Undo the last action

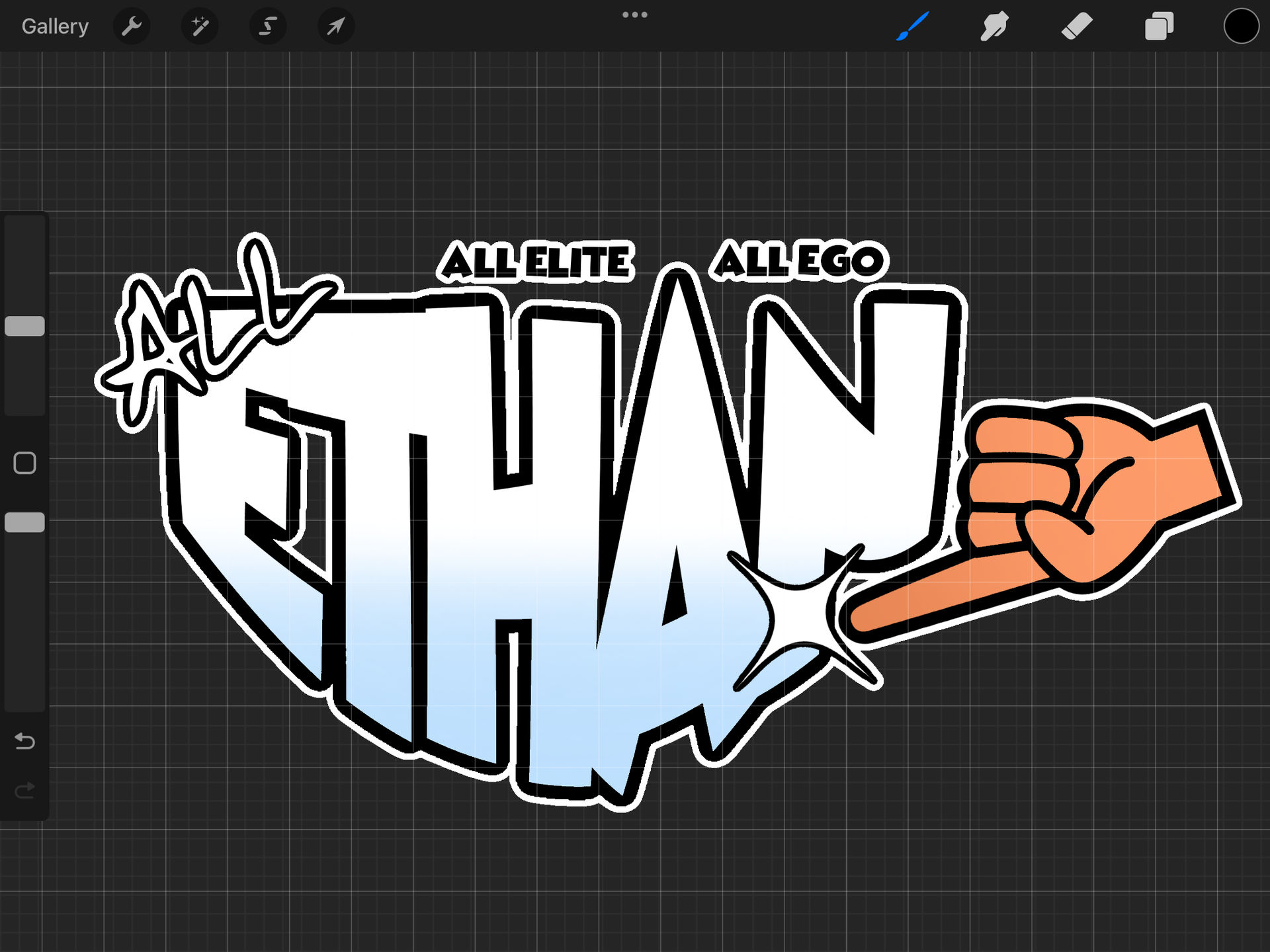[x=24, y=741]
